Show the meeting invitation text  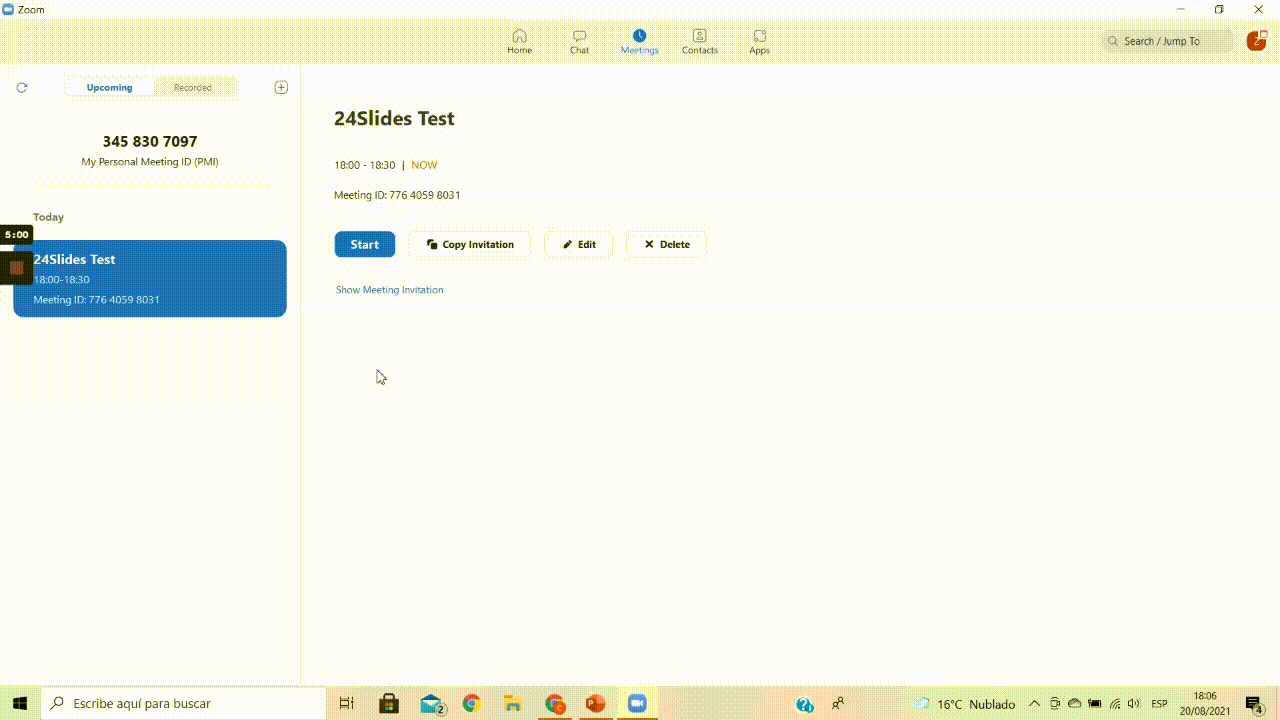[x=389, y=290]
